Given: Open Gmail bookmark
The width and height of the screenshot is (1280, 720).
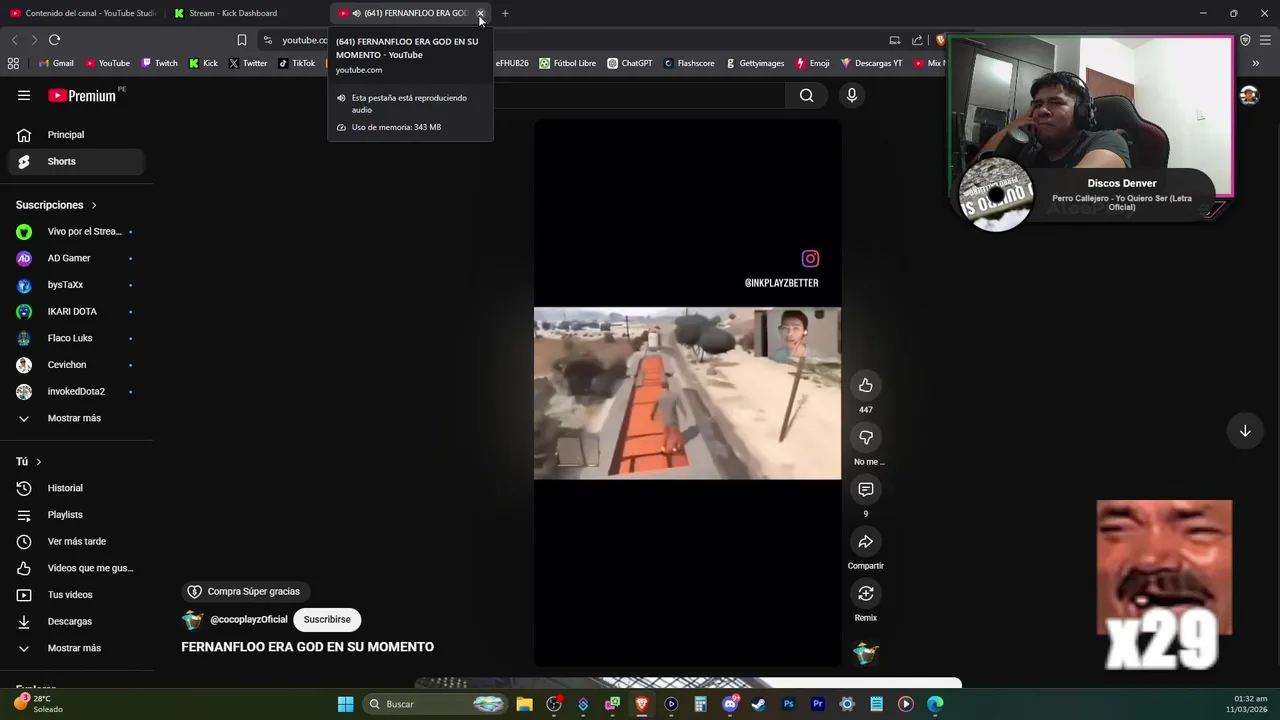Looking at the screenshot, I should [x=56, y=63].
